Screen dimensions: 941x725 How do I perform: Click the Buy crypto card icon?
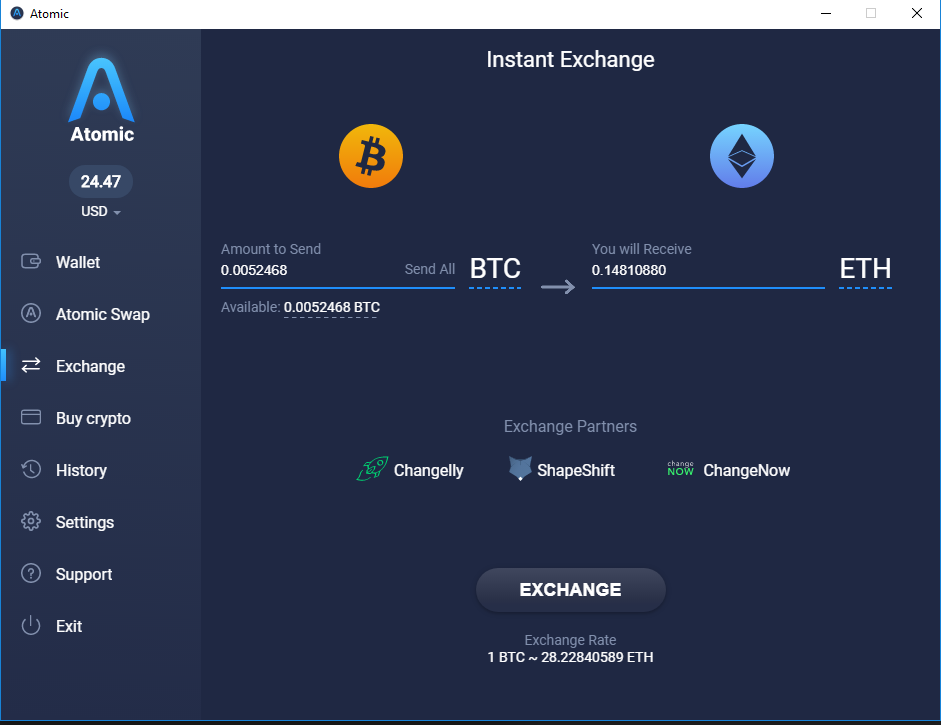(31, 417)
